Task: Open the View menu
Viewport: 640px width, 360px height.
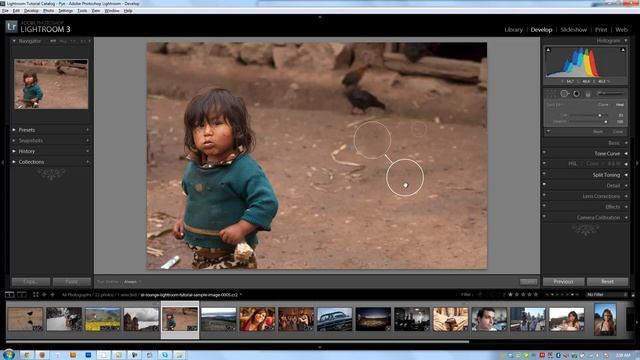Action: [96, 11]
